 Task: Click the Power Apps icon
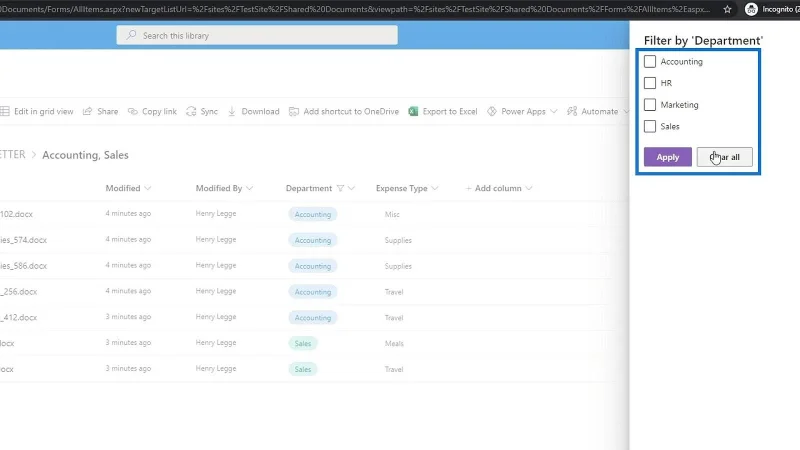(x=491, y=111)
